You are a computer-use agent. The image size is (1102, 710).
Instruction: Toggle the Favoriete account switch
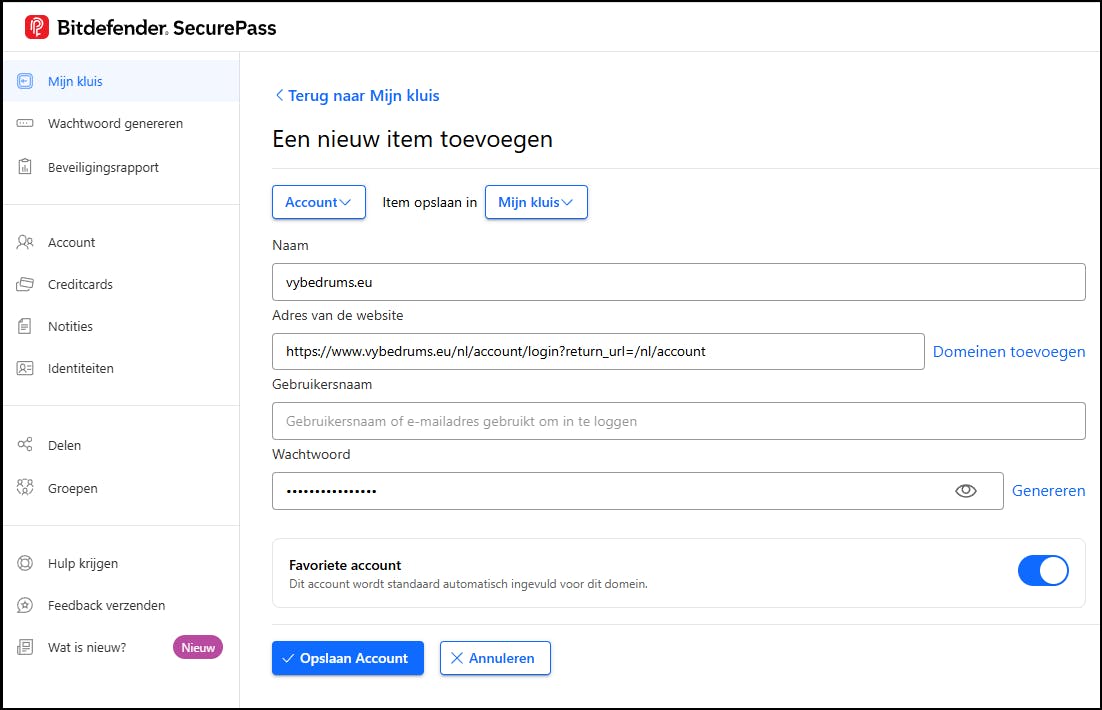click(1043, 570)
